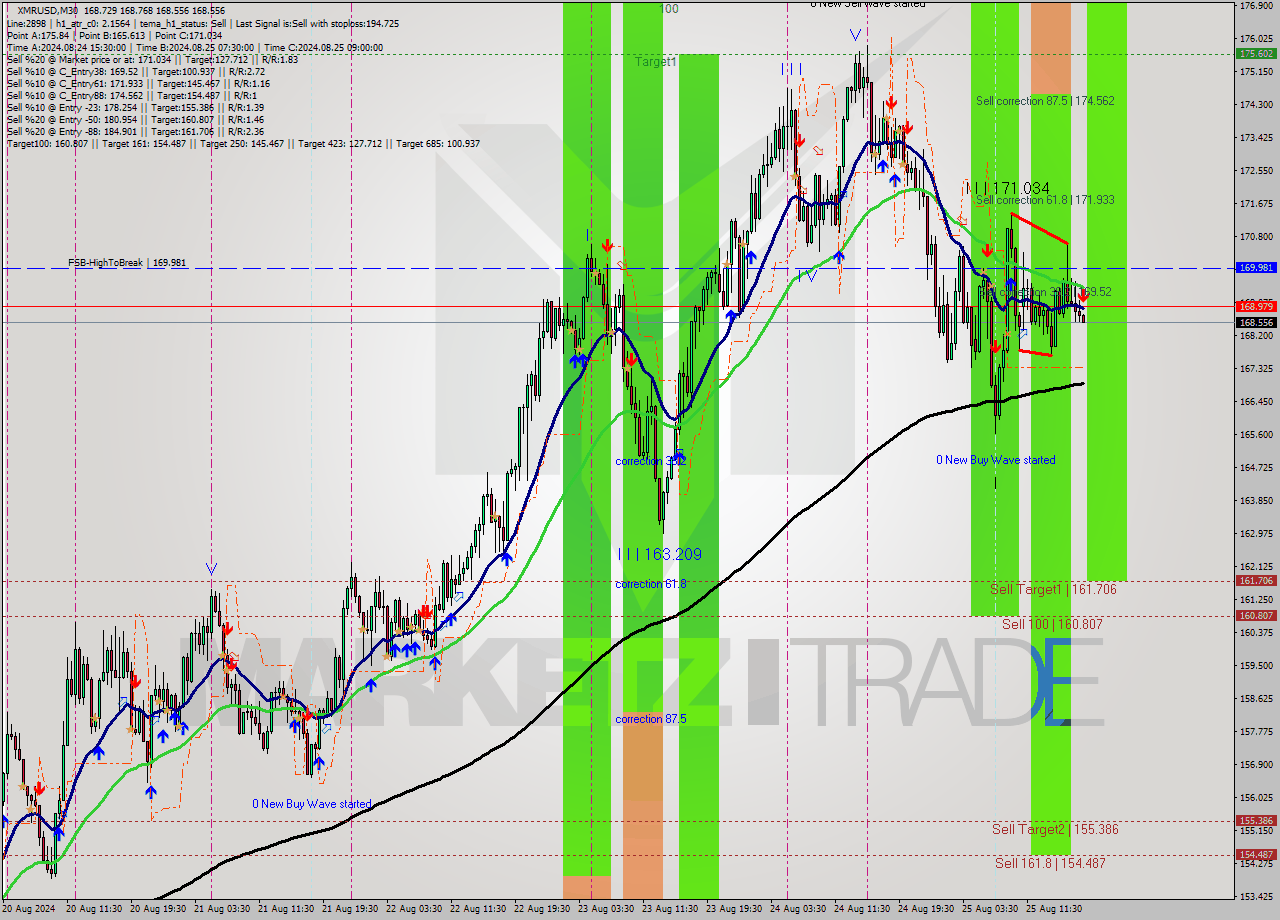Click the XMRUSD,M30 chart title
1280x920 pixels.
44,9
